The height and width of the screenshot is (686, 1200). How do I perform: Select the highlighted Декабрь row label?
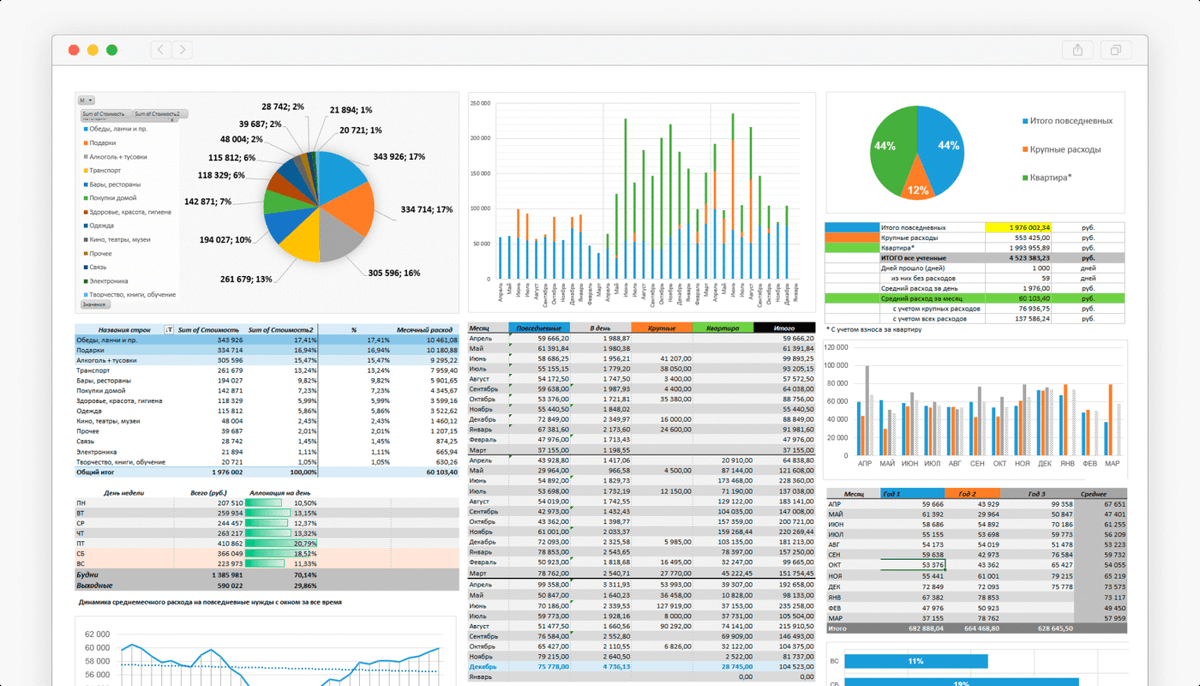coord(482,666)
